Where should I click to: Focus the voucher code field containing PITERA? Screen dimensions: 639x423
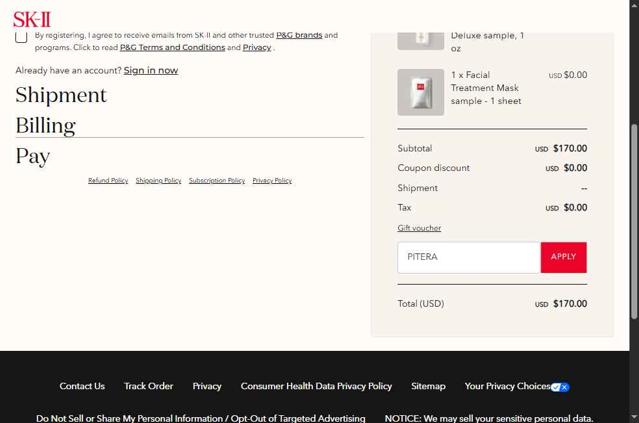[x=469, y=258]
